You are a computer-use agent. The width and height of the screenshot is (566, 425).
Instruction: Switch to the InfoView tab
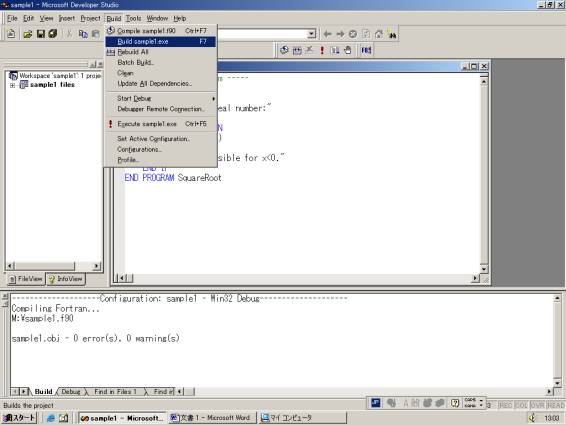tap(66, 279)
